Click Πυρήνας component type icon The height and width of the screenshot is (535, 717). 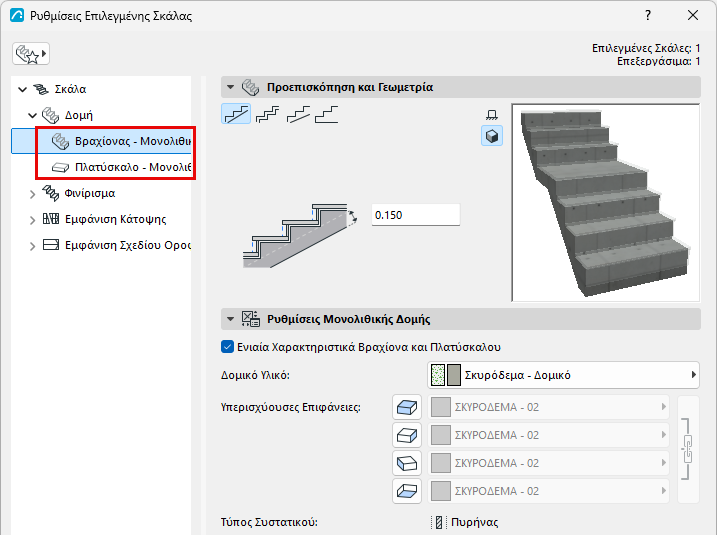pyautogui.click(x=439, y=522)
